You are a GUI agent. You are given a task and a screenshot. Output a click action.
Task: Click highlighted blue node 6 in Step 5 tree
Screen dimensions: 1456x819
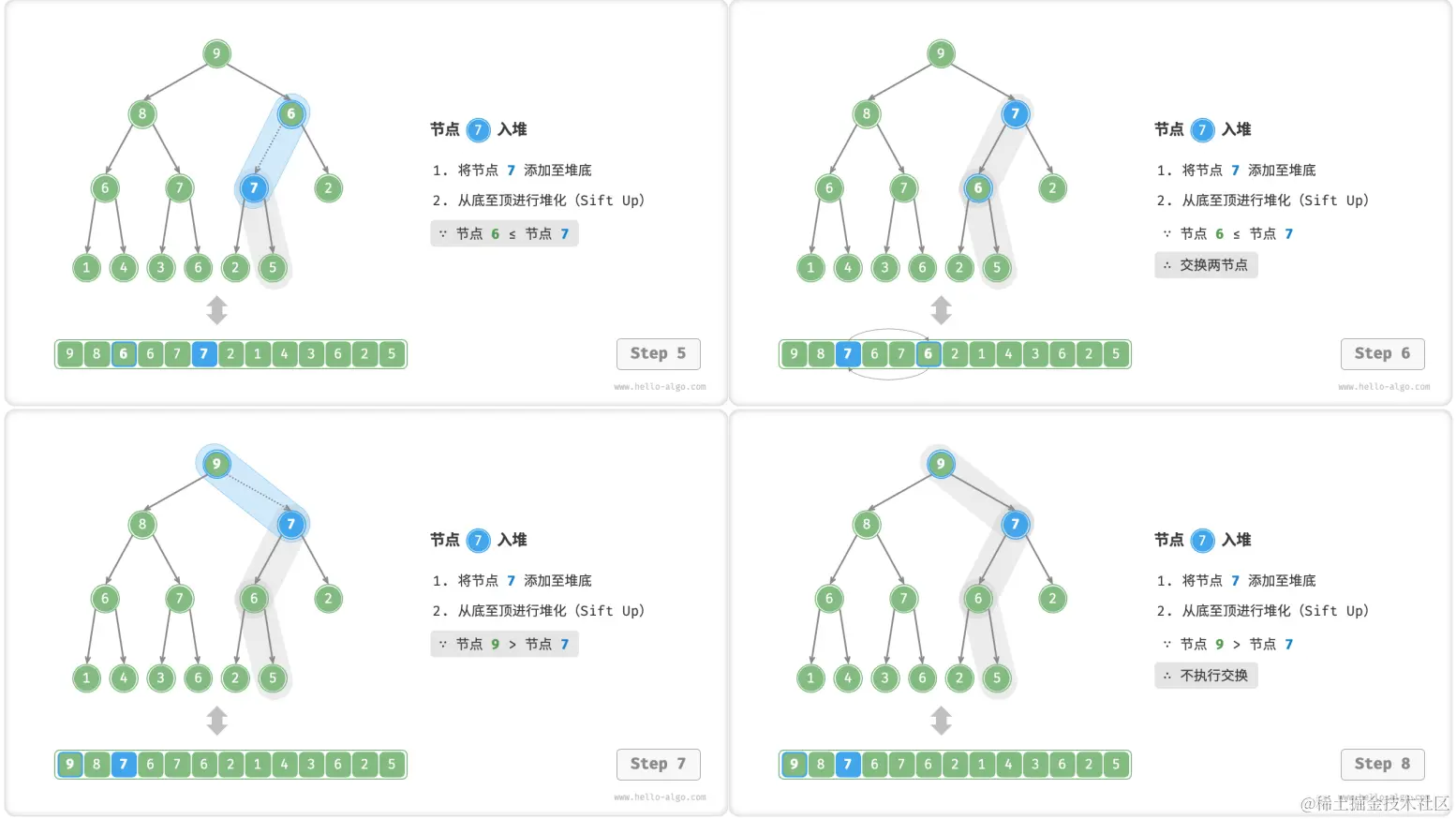tap(290, 114)
